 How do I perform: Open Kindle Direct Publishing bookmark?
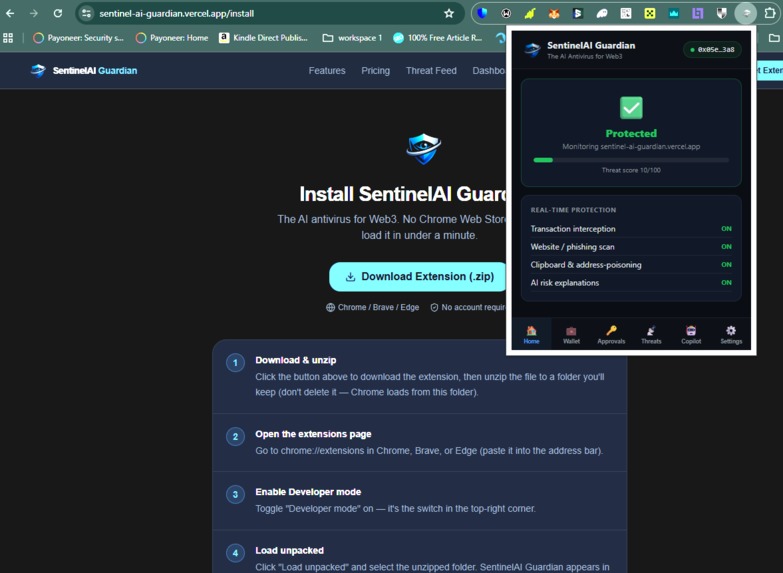(263, 38)
